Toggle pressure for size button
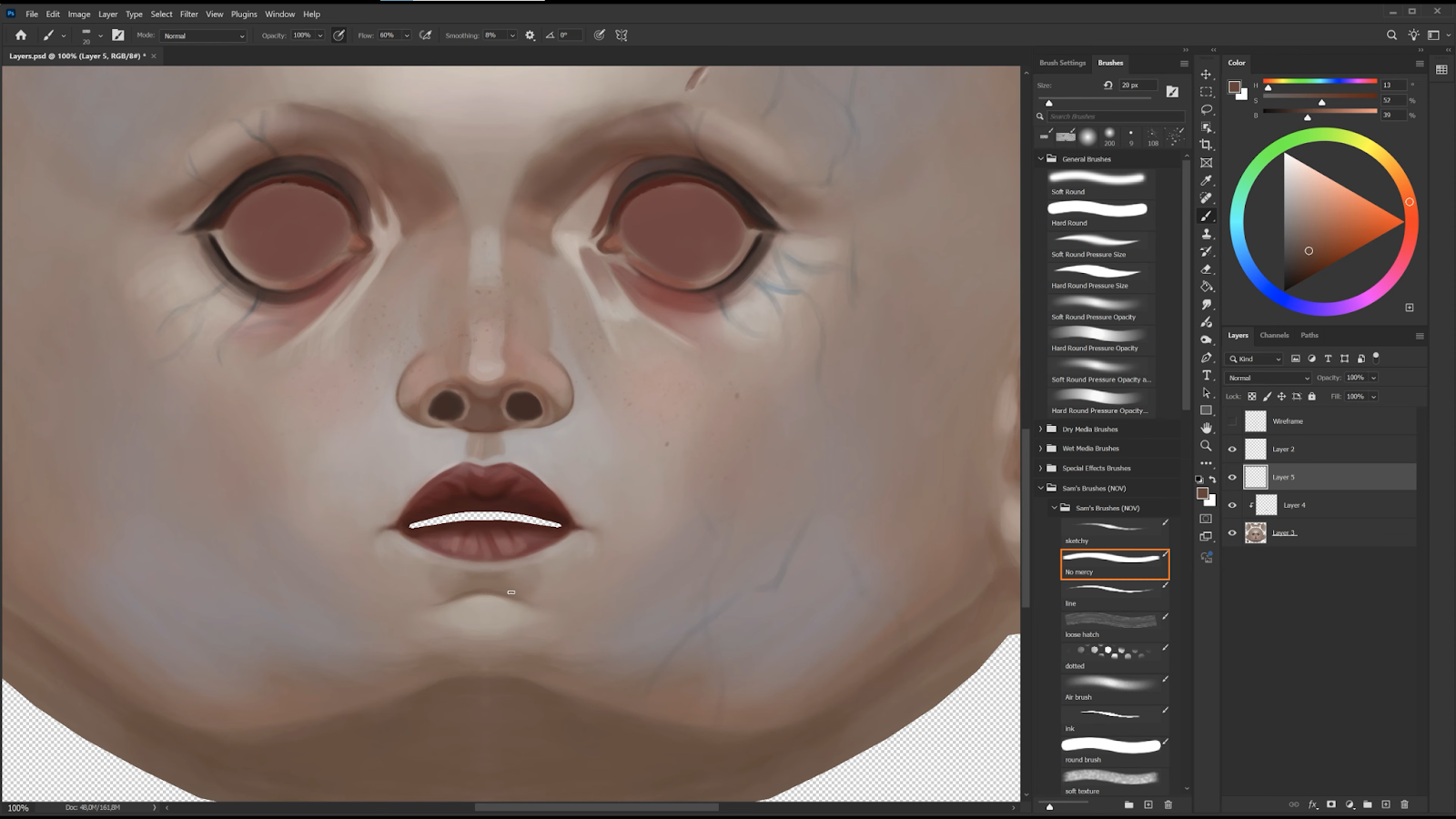The height and width of the screenshot is (819, 1456). (600, 35)
